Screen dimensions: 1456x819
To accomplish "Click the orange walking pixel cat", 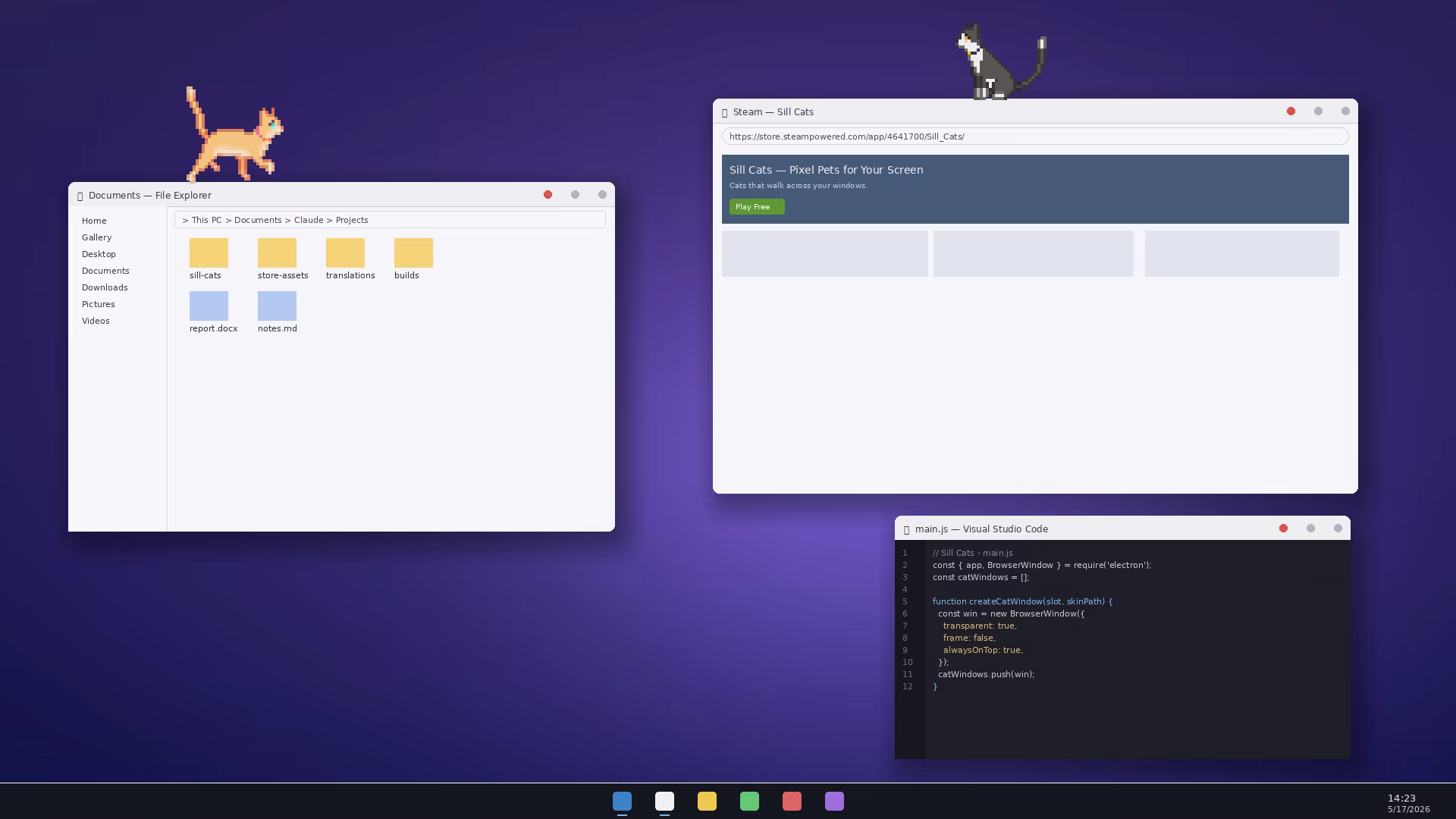I will pyautogui.click(x=234, y=134).
